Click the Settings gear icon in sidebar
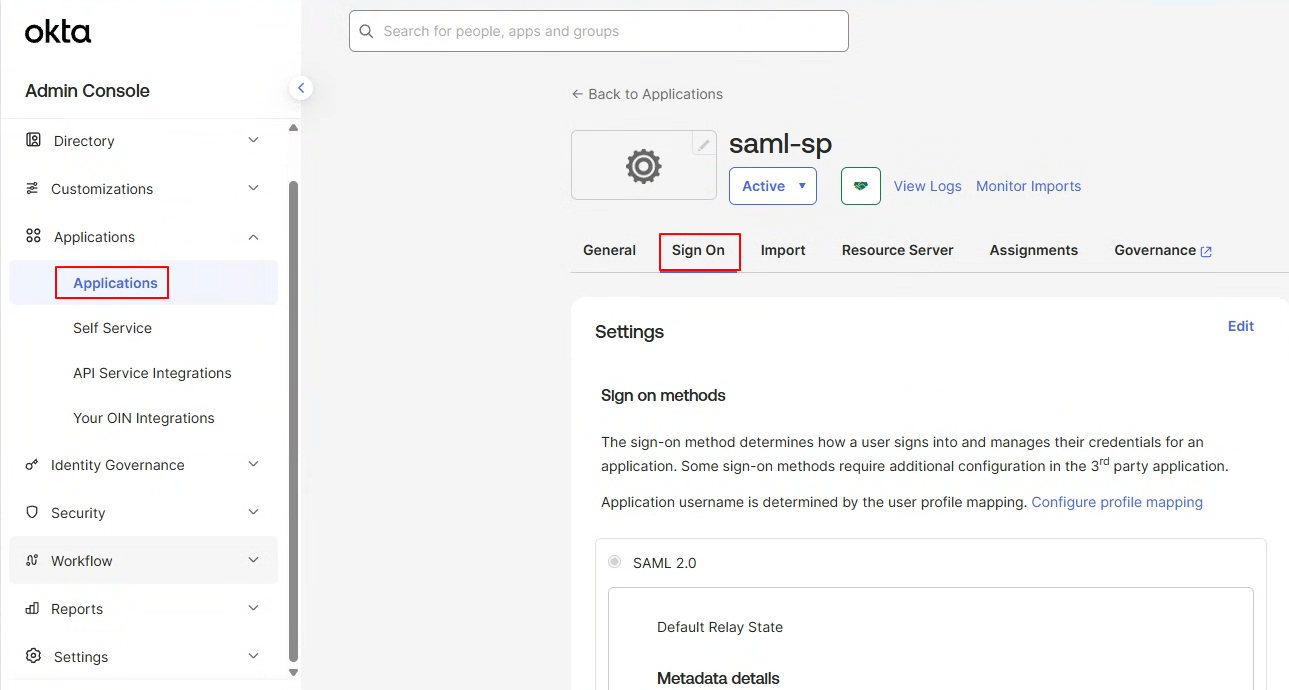 pos(34,656)
